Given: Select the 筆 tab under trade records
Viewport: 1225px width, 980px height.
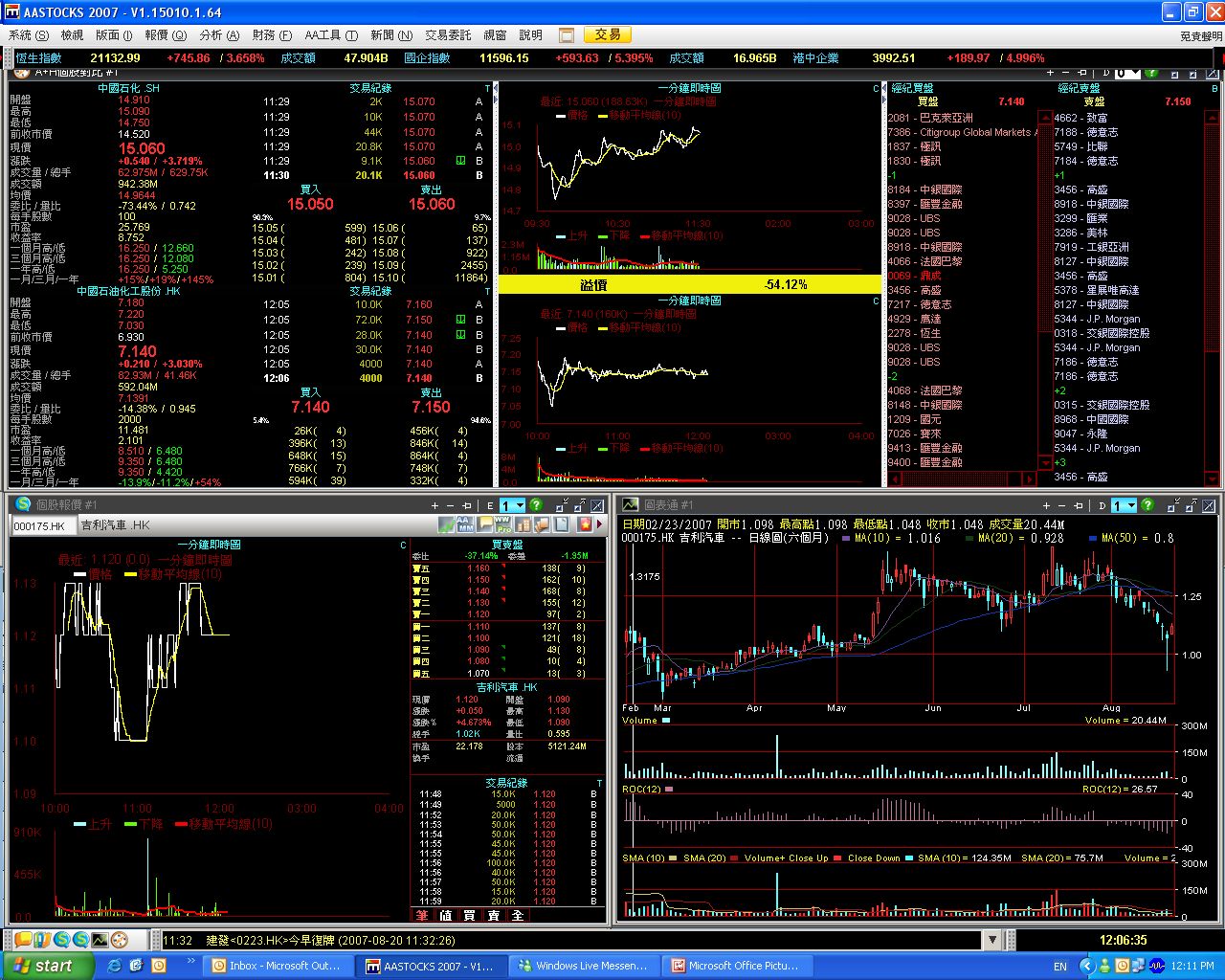Looking at the screenshot, I should coord(422,915).
